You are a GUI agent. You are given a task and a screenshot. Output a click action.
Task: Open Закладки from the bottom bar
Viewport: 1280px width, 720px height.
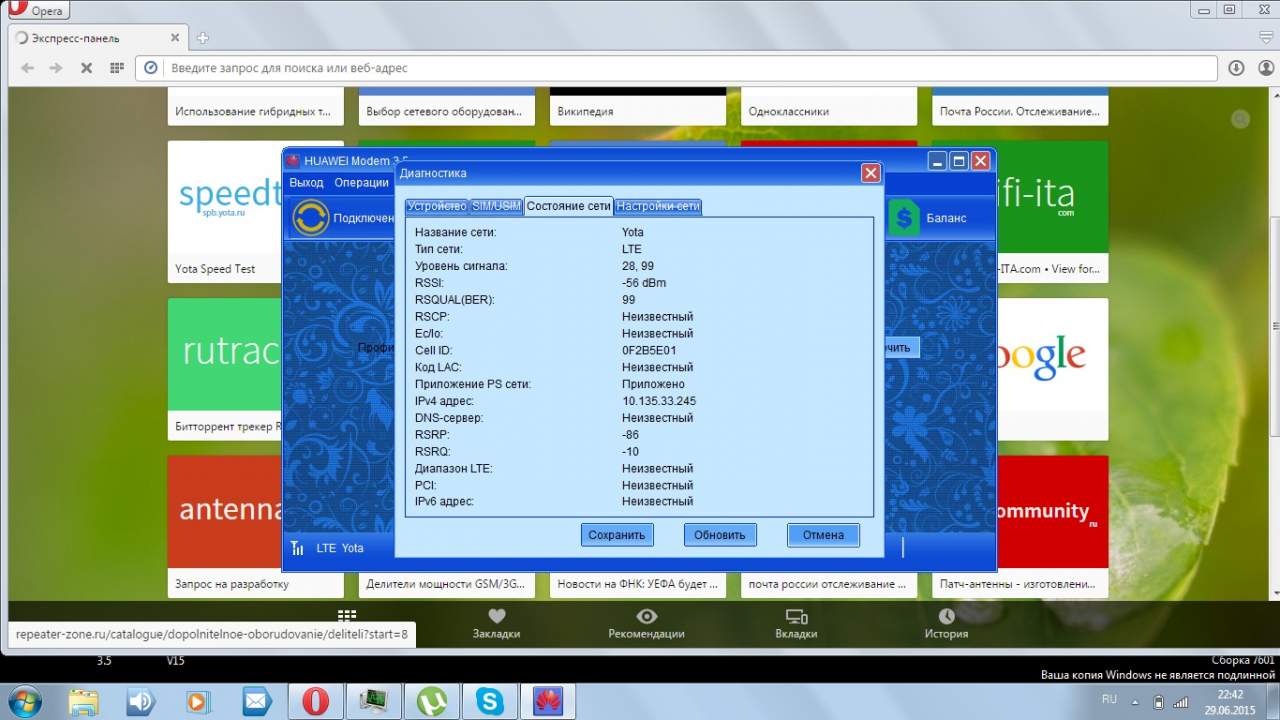496,624
